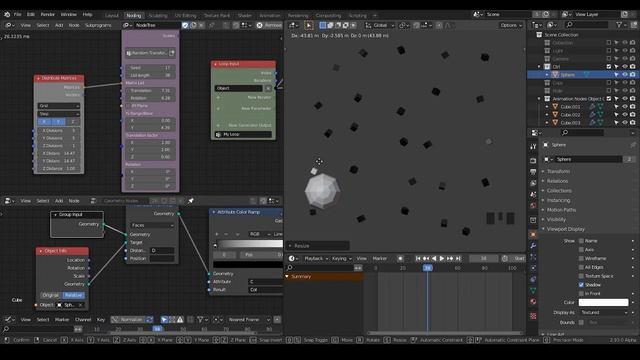Click the white viewport display Color swatch
The height and width of the screenshot is (360, 640).
tap(603, 302)
